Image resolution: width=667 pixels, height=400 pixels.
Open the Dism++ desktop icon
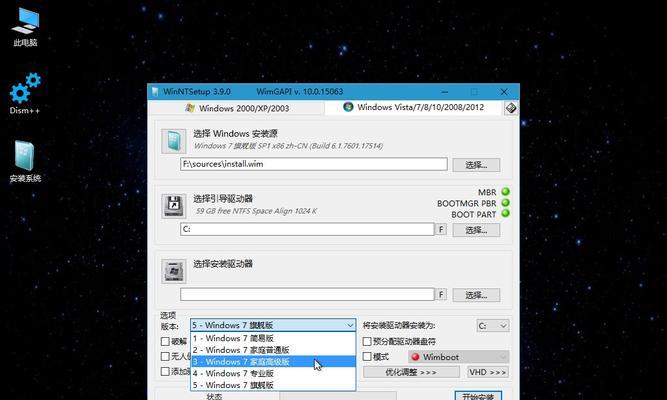coord(25,93)
